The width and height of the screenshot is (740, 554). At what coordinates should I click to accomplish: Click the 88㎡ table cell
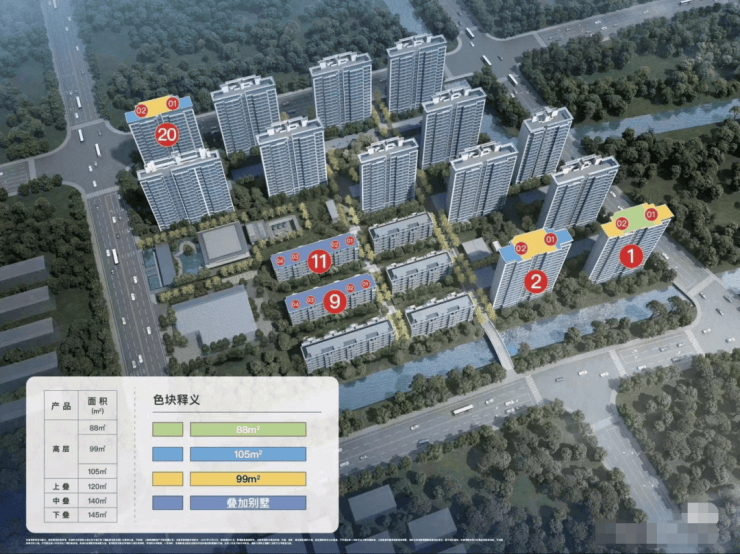pos(97,428)
